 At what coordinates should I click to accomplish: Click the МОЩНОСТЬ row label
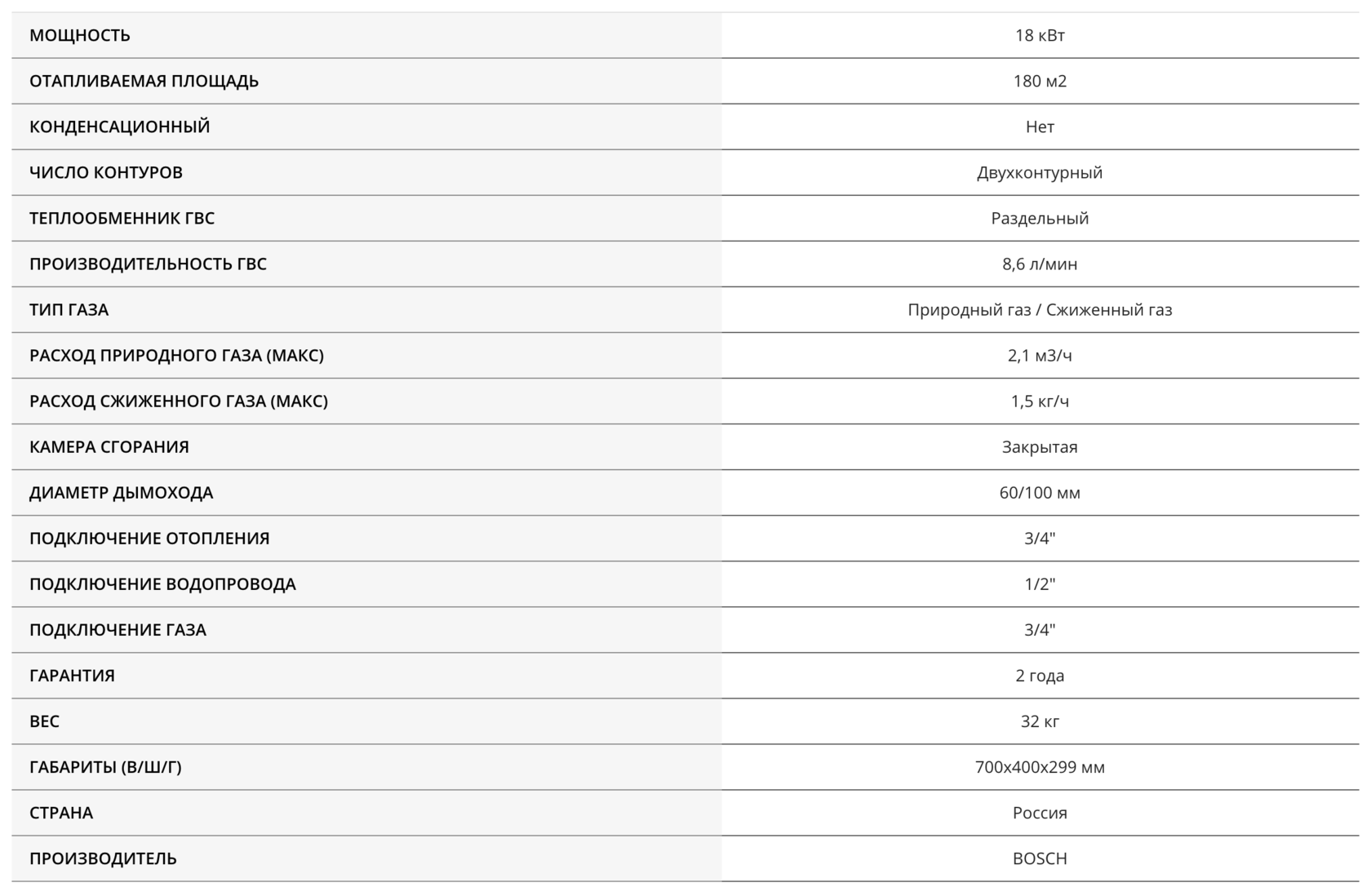[x=80, y=35]
